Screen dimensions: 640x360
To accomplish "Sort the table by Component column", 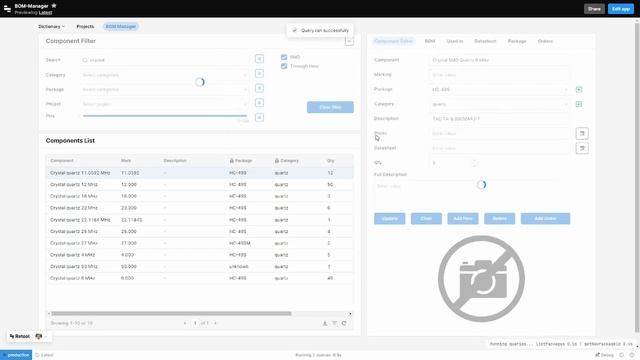I will point(62,161).
